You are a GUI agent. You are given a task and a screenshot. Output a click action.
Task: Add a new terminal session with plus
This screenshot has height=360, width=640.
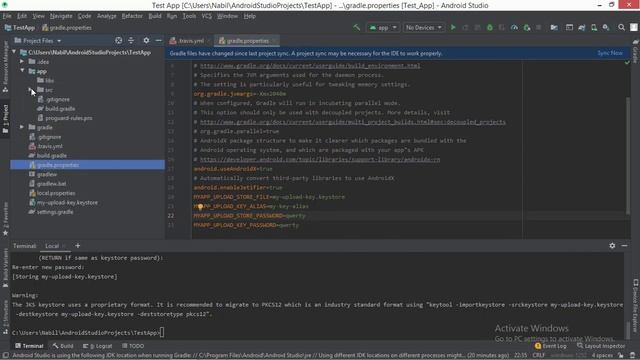[x=78, y=246]
